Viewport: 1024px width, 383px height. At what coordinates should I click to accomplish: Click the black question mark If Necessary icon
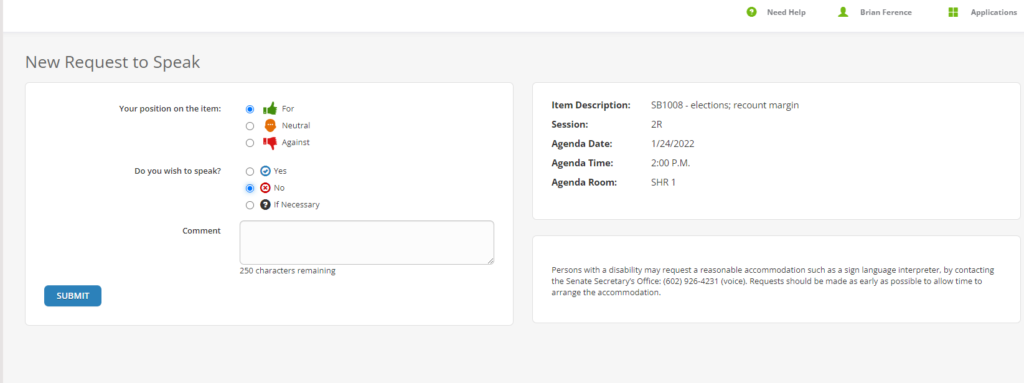coord(265,205)
